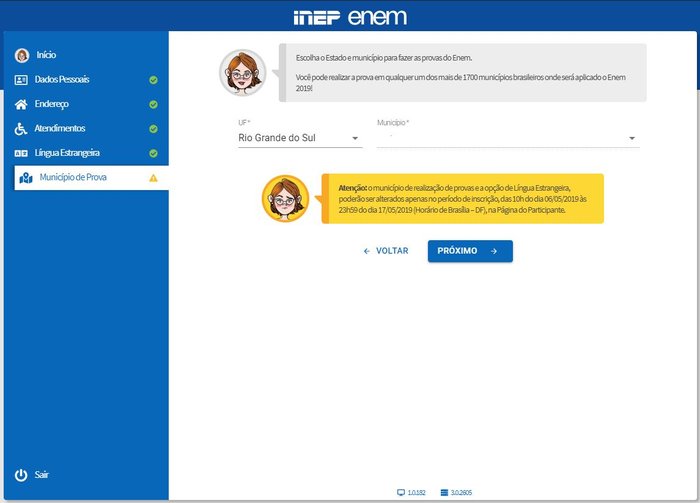Click green check beside Atendimentos
The image size is (700, 503).
point(153,129)
